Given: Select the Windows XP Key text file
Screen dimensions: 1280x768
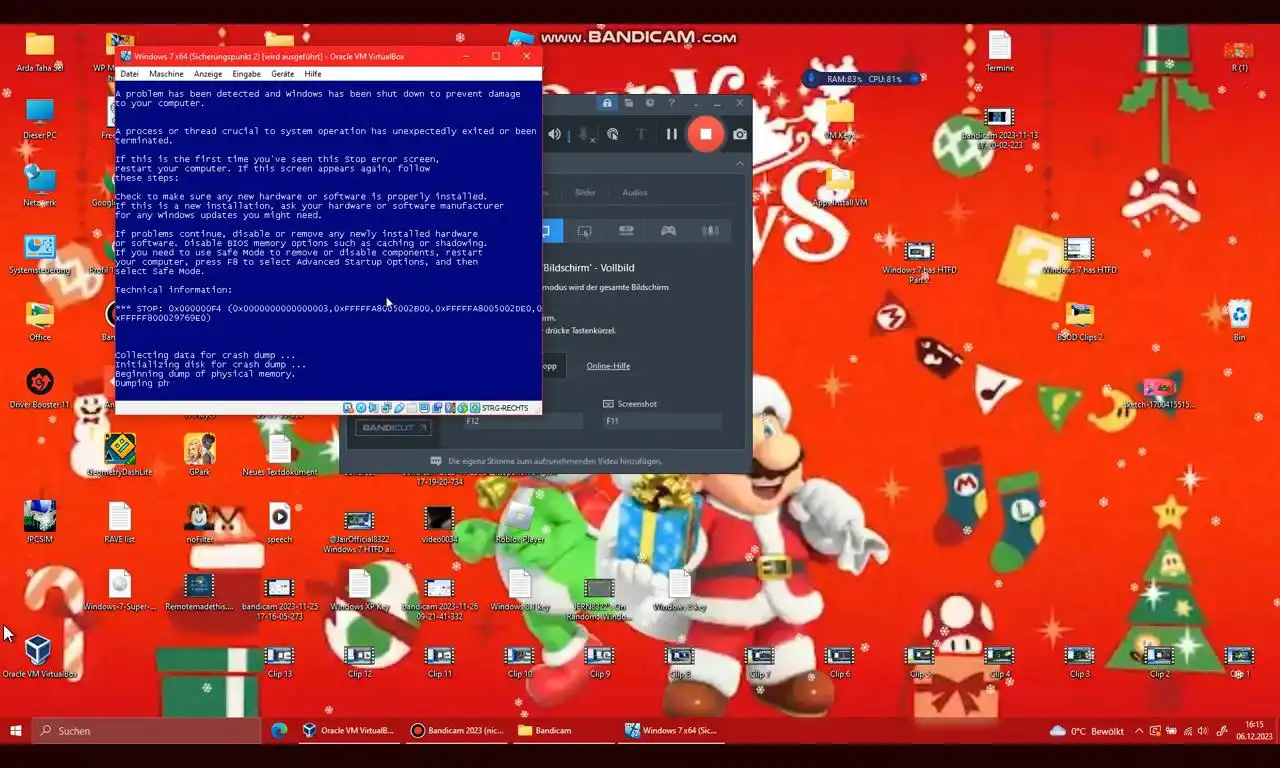Looking at the screenshot, I should pyautogui.click(x=359, y=590).
